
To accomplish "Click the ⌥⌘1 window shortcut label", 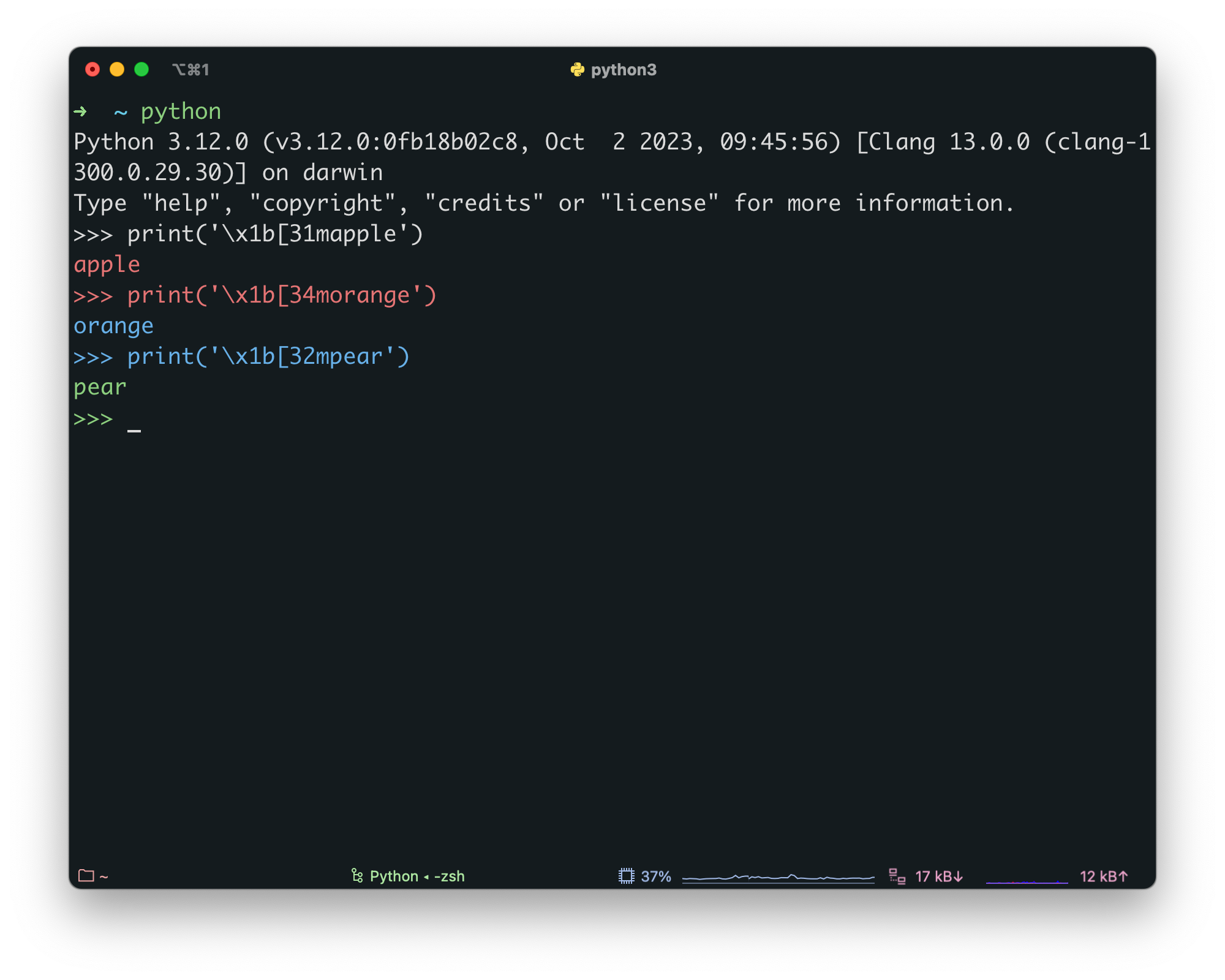I will coord(190,70).
